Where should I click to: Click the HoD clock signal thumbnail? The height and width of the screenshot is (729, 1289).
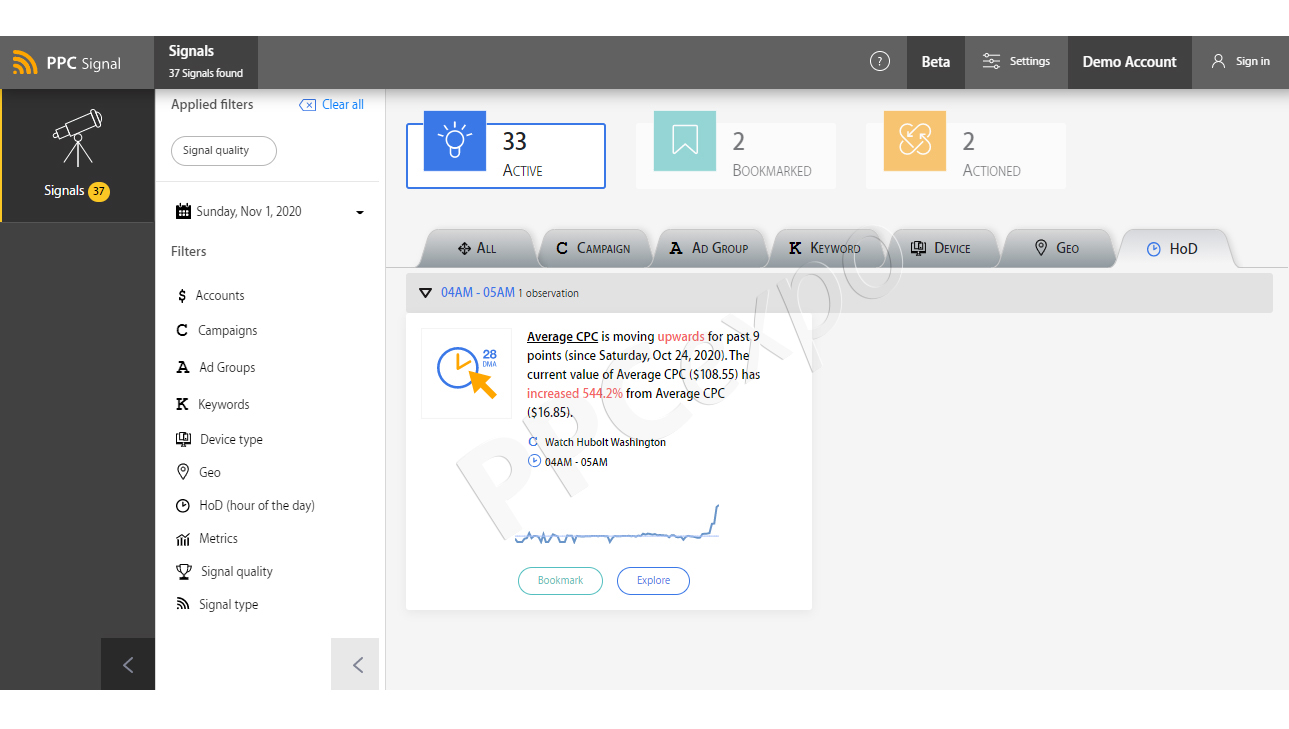coord(466,373)
